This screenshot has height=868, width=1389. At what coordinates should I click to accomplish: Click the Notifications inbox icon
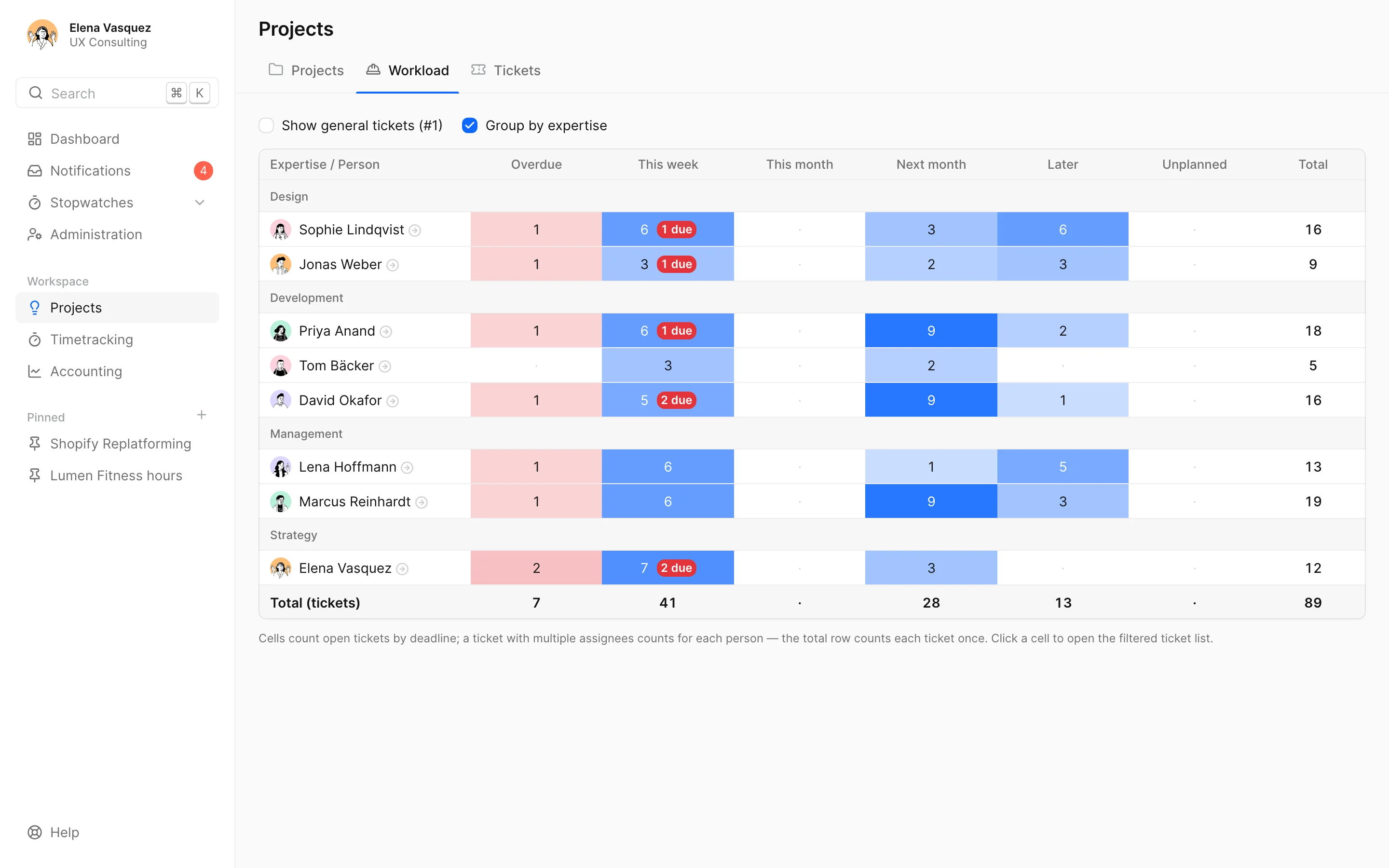[34, 171]
